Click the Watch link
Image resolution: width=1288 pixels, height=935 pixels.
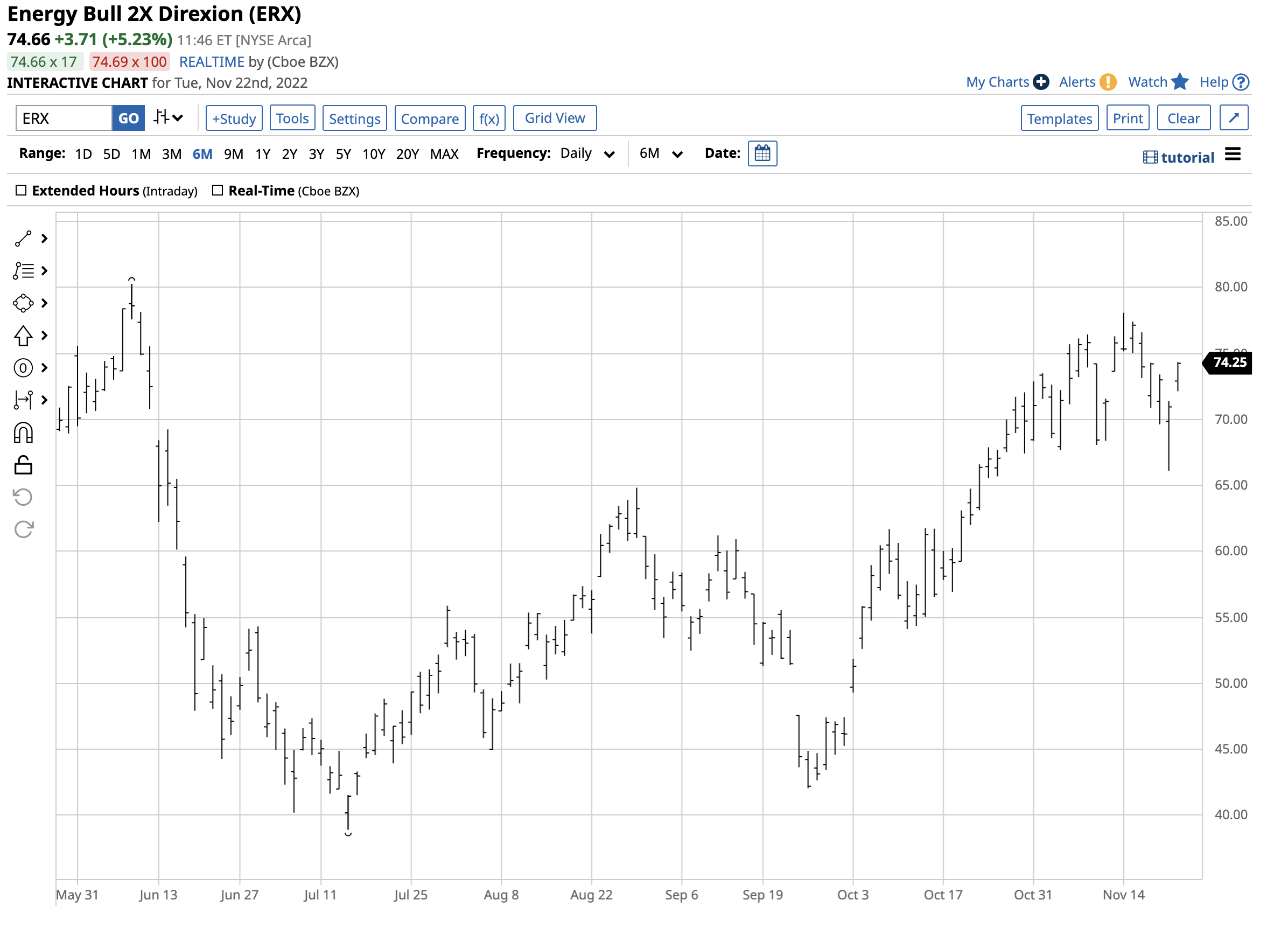click(x=1147, y=82)
